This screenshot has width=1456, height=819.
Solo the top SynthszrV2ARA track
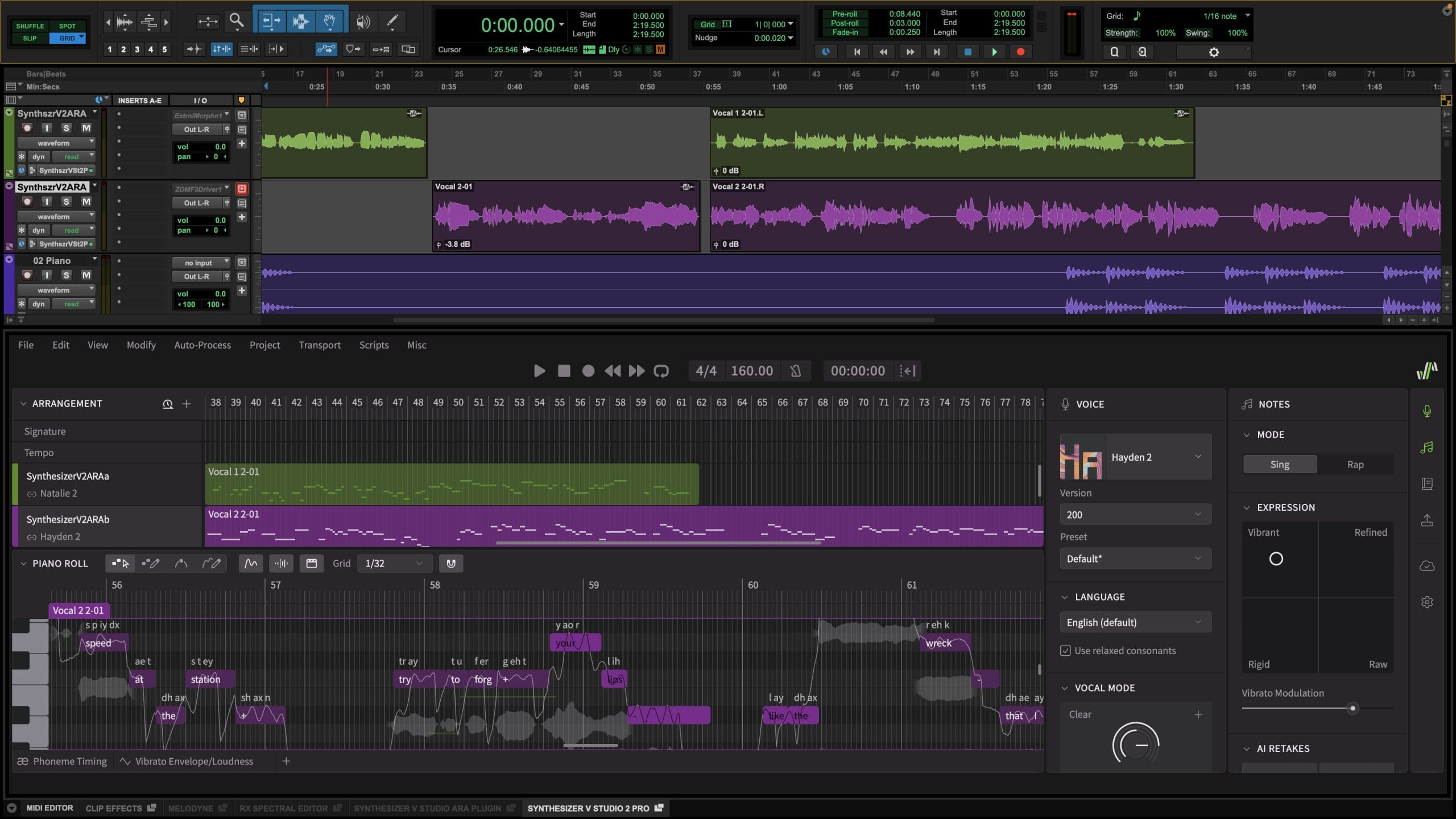[67, 128]
